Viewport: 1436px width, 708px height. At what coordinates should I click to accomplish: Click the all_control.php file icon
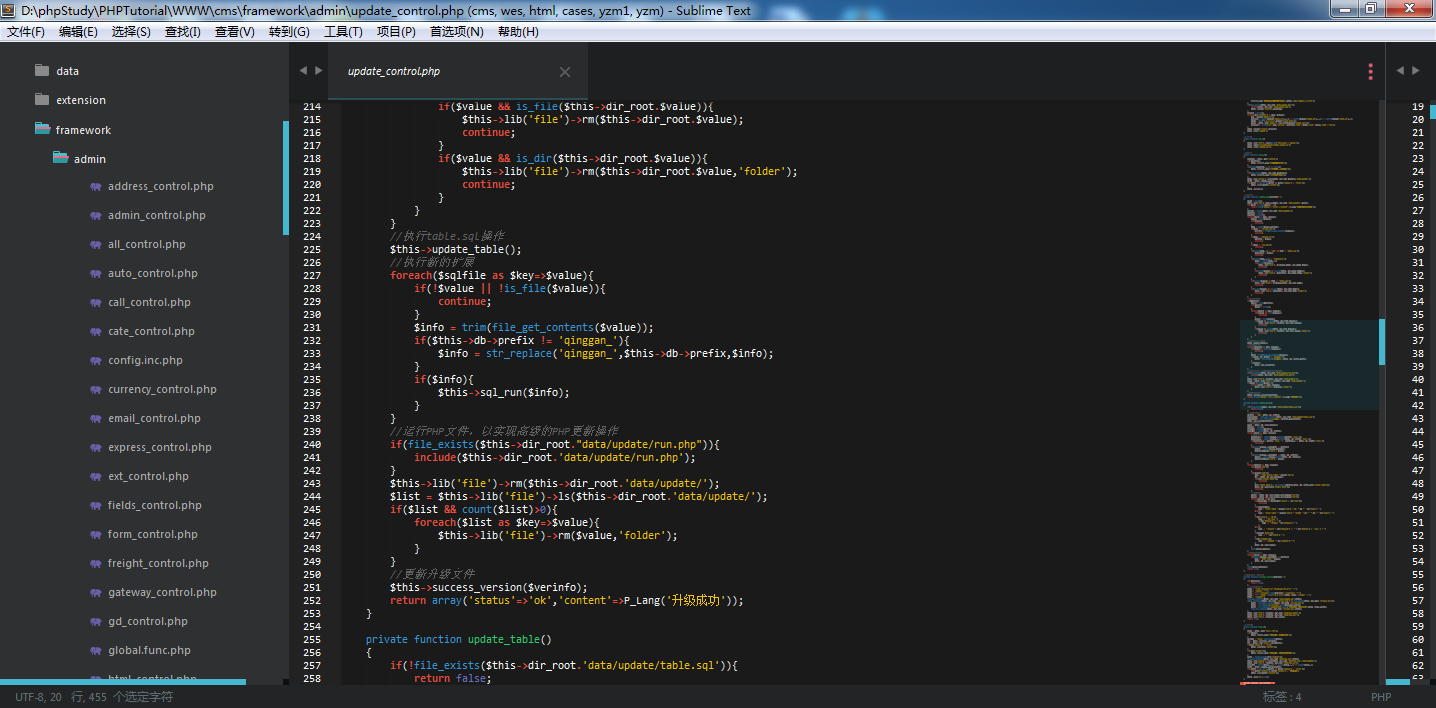(x=96, y=245)
